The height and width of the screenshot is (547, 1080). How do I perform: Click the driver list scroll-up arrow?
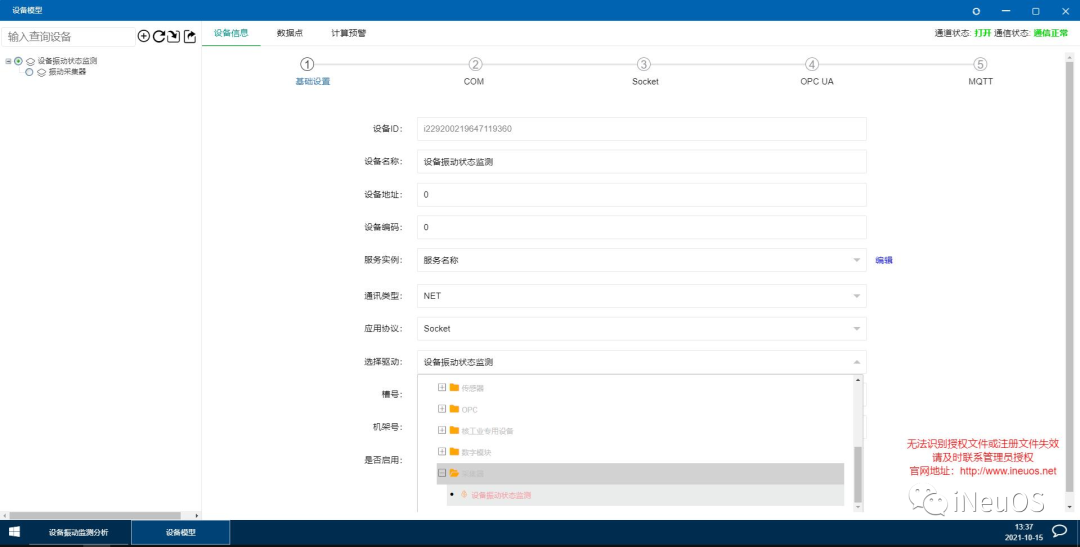858,380
